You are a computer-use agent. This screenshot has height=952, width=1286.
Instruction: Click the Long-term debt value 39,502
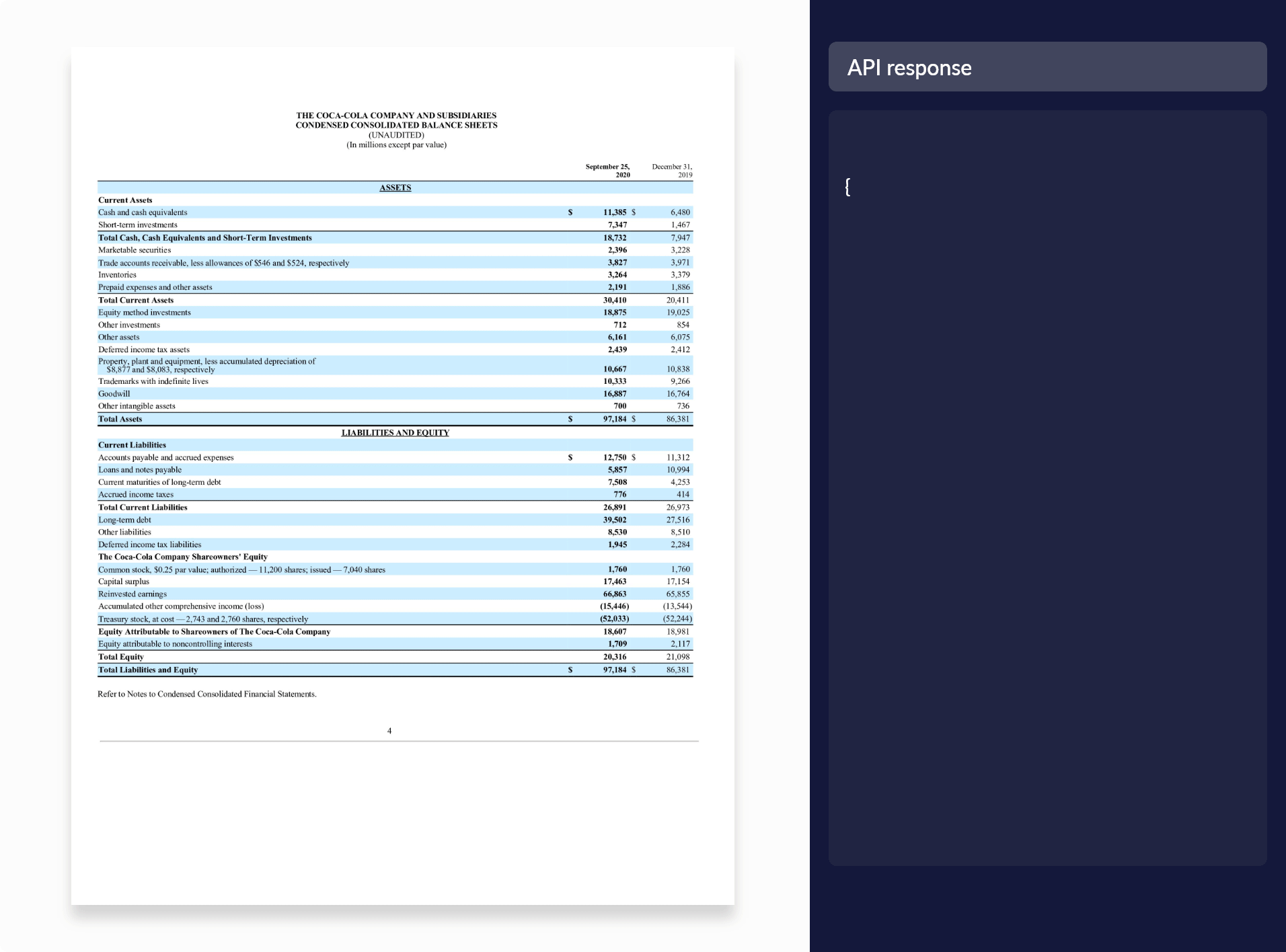(615, 520)
